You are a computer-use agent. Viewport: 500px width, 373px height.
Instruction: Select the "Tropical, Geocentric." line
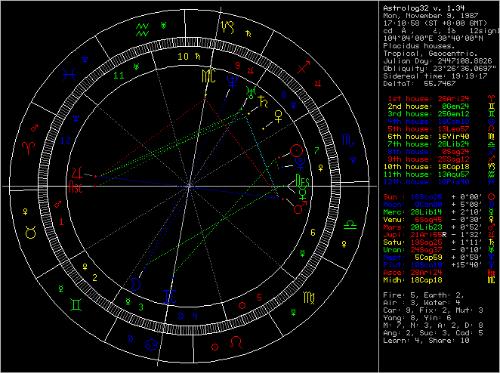[x=430, y=53]
